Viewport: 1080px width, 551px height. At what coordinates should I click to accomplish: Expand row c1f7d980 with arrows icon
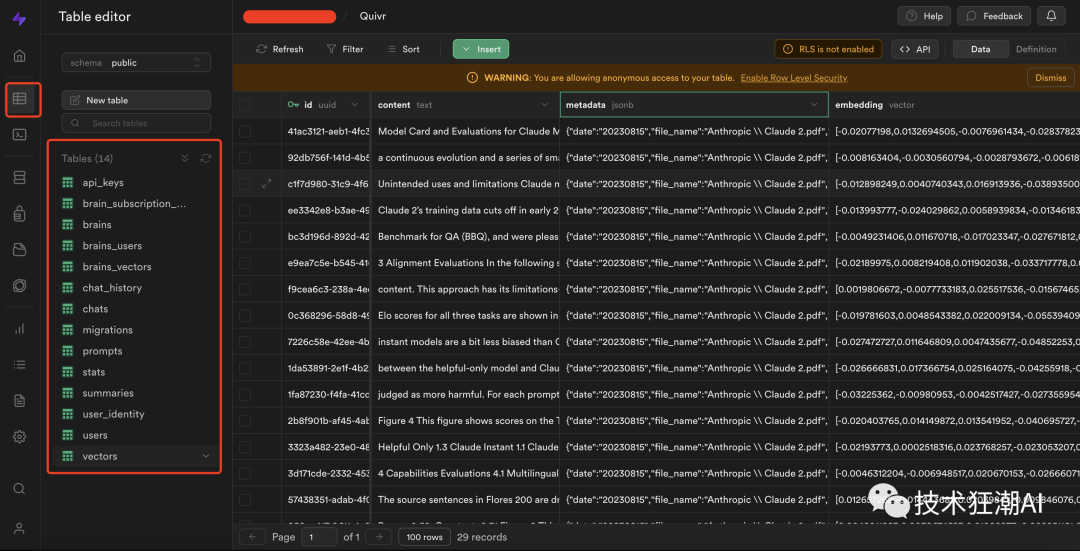[267, 184]
